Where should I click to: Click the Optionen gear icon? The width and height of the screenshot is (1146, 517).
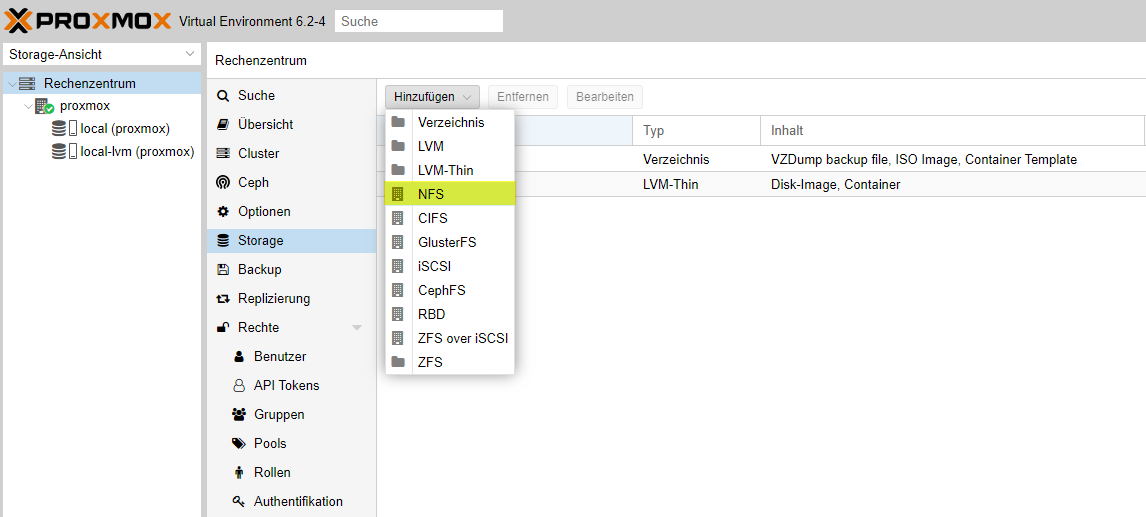[x=223, y=212]
